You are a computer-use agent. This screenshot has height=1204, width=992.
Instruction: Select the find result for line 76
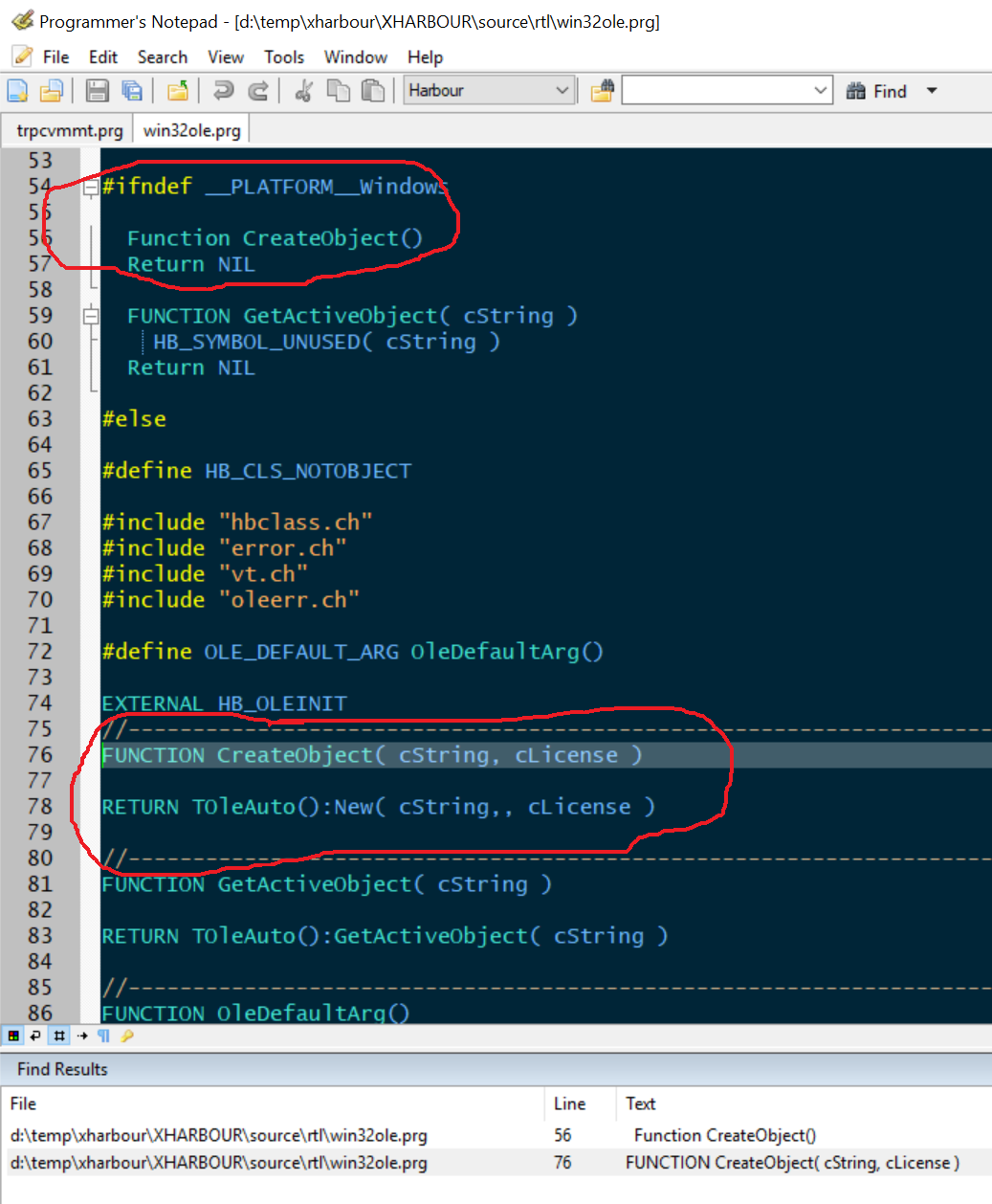pos(496,1163)
